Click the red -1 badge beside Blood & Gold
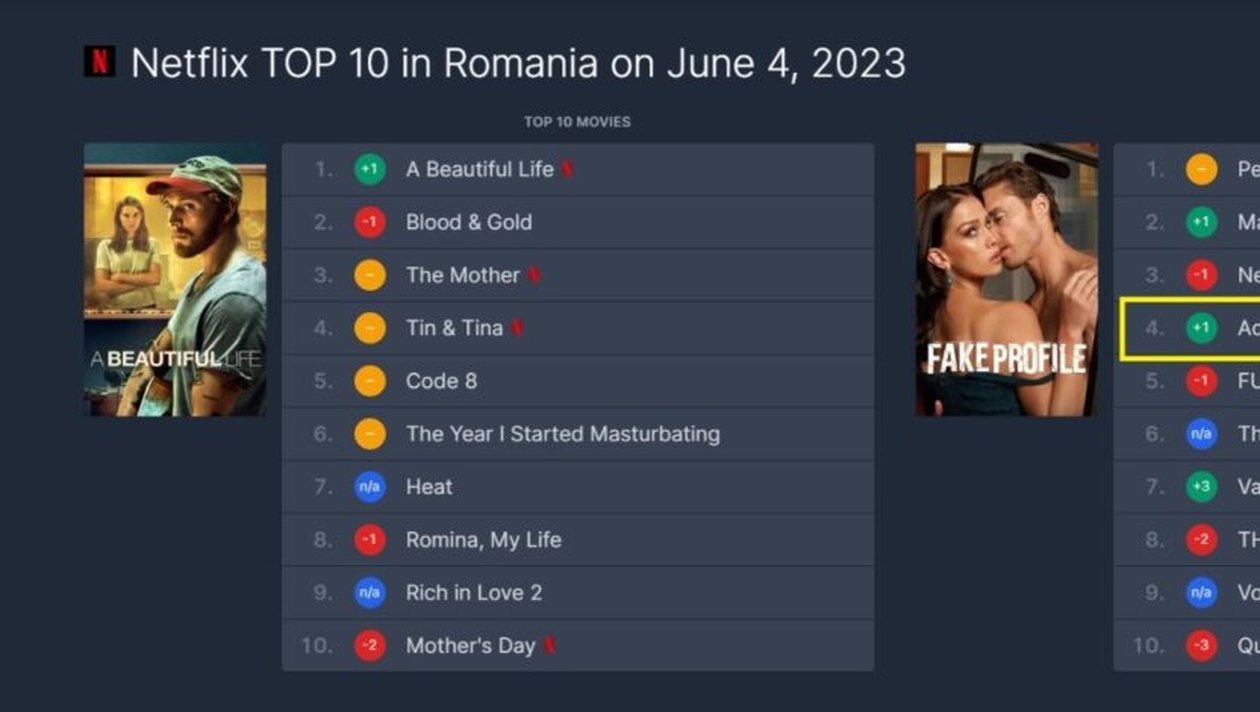The height and width of the screenshot is (712, 1260). pyautogui.click(x=370, y=222)
